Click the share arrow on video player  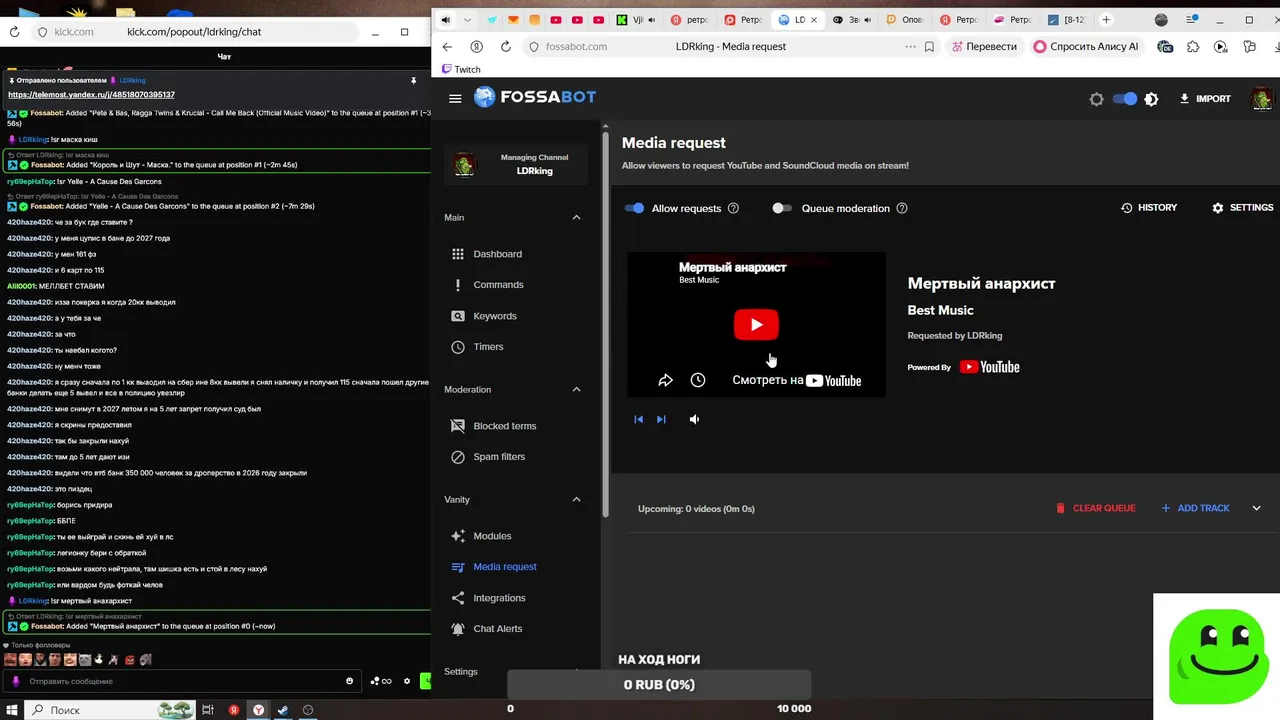click(x=665, y=380)
